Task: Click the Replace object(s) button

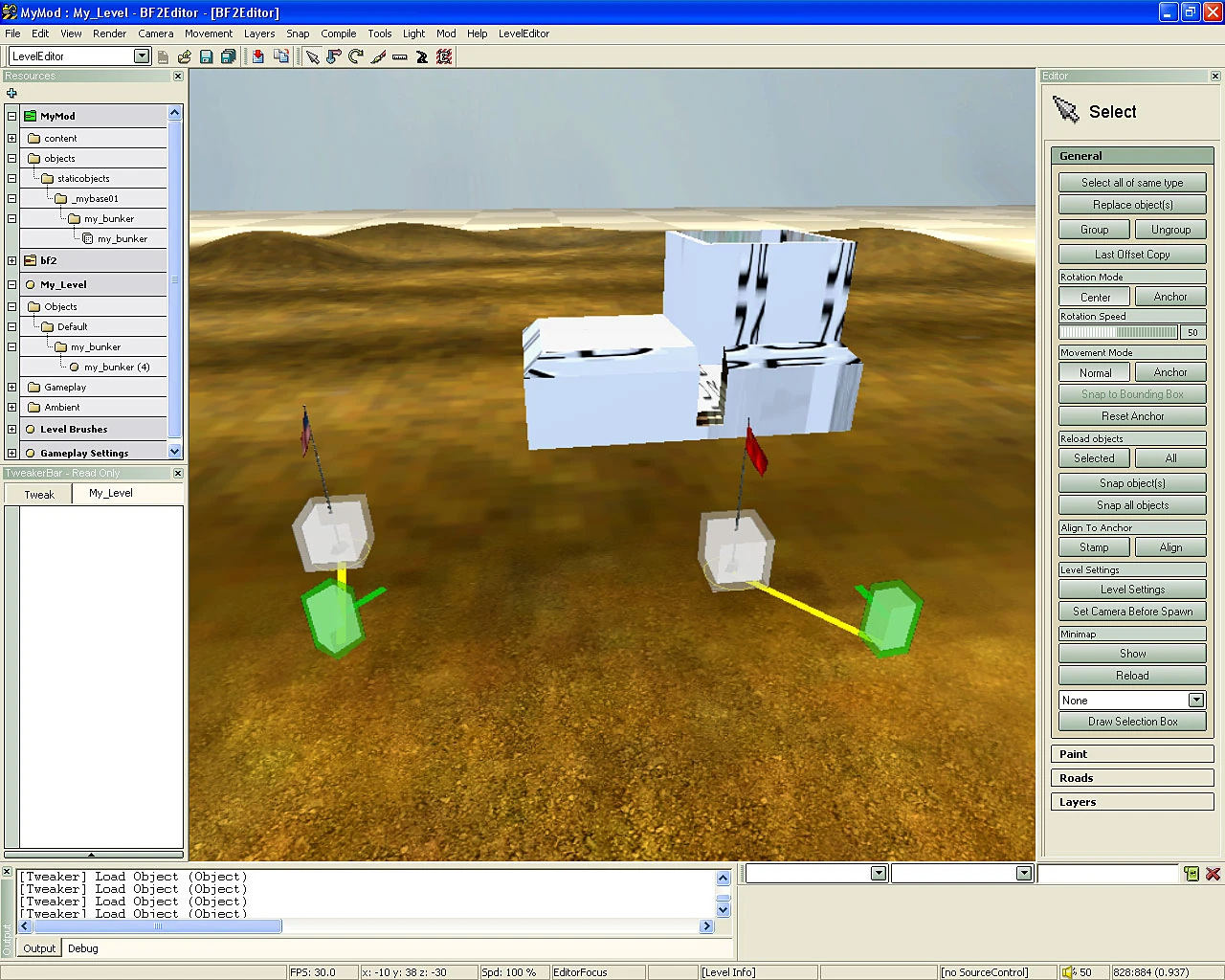Action: (1132, 205)
